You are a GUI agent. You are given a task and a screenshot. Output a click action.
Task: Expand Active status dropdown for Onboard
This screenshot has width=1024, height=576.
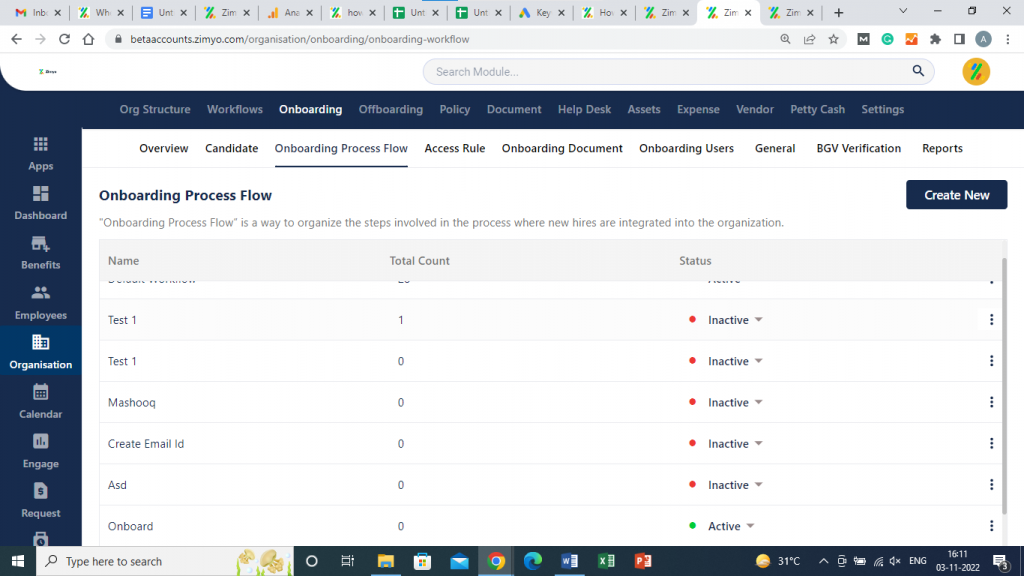pos(750,526)
